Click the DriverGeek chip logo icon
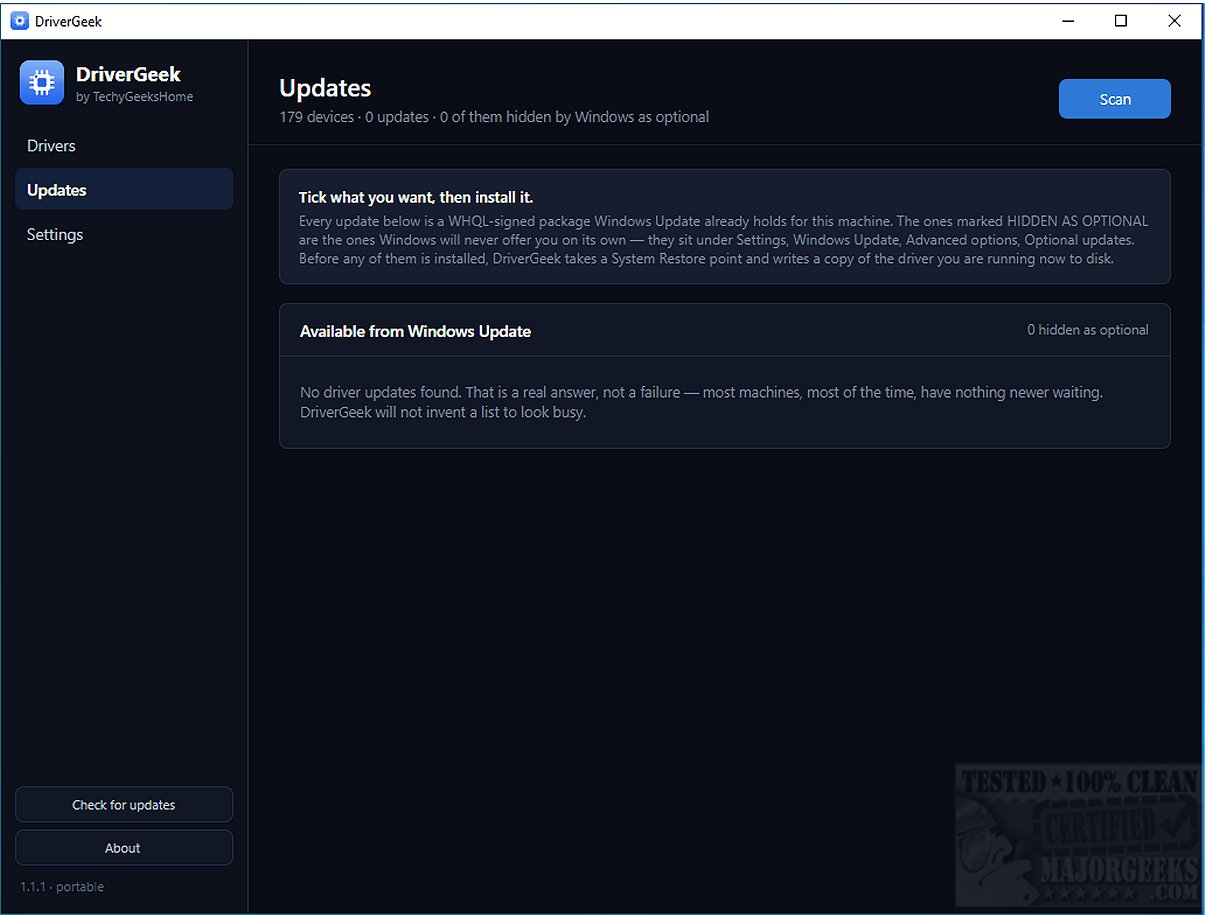Image resolution: width=1205 pixels, height=915 pixels. click(x=42, y=83)
